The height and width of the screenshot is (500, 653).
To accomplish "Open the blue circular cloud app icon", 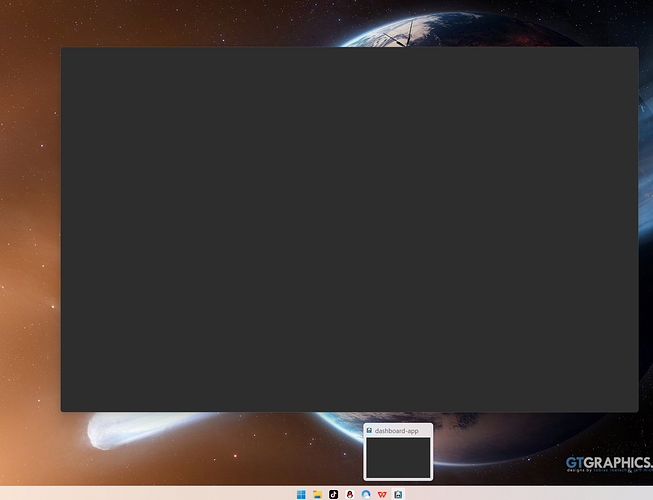I will point(366,494).
